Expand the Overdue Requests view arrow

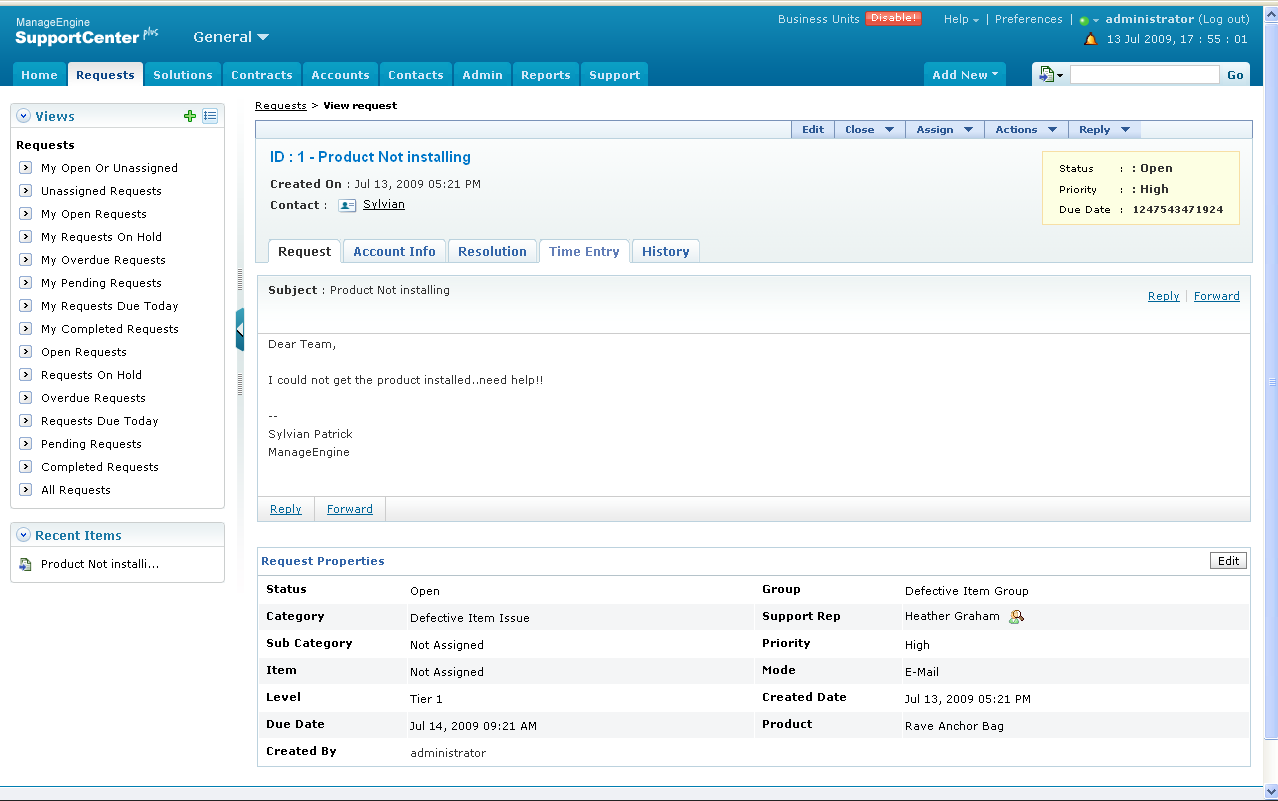(x=24, y=397)
